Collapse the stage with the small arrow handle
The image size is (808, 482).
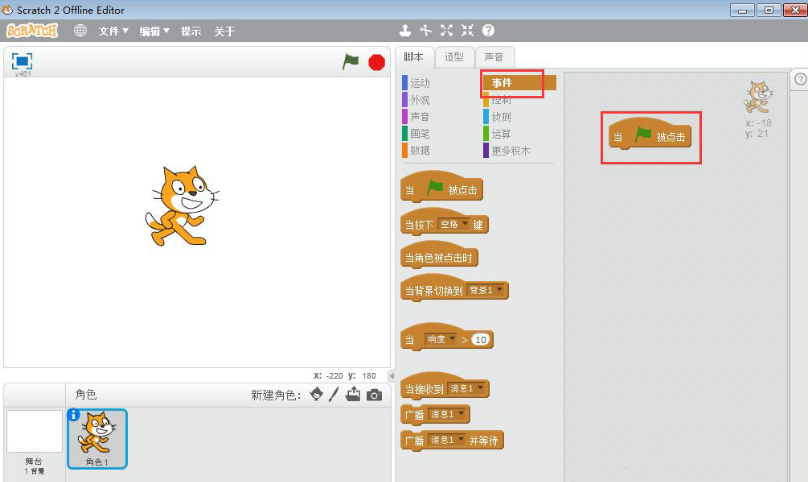coord(391,376)
